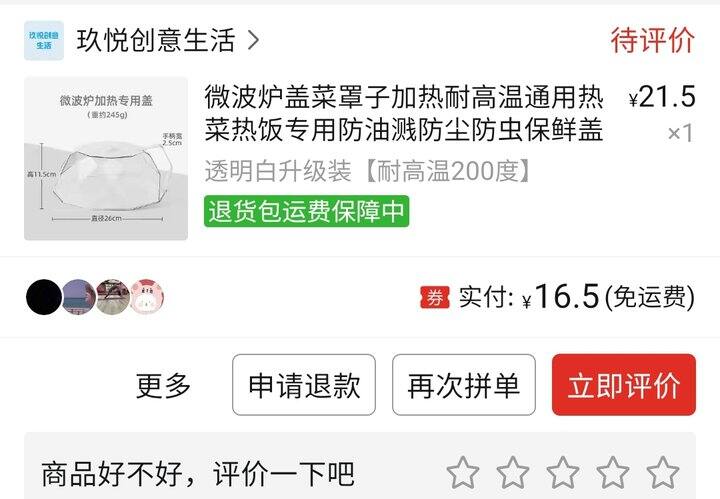Expand the 更多 options menu
The width and height of the screenshot is (720, 499).
(163, 385)
